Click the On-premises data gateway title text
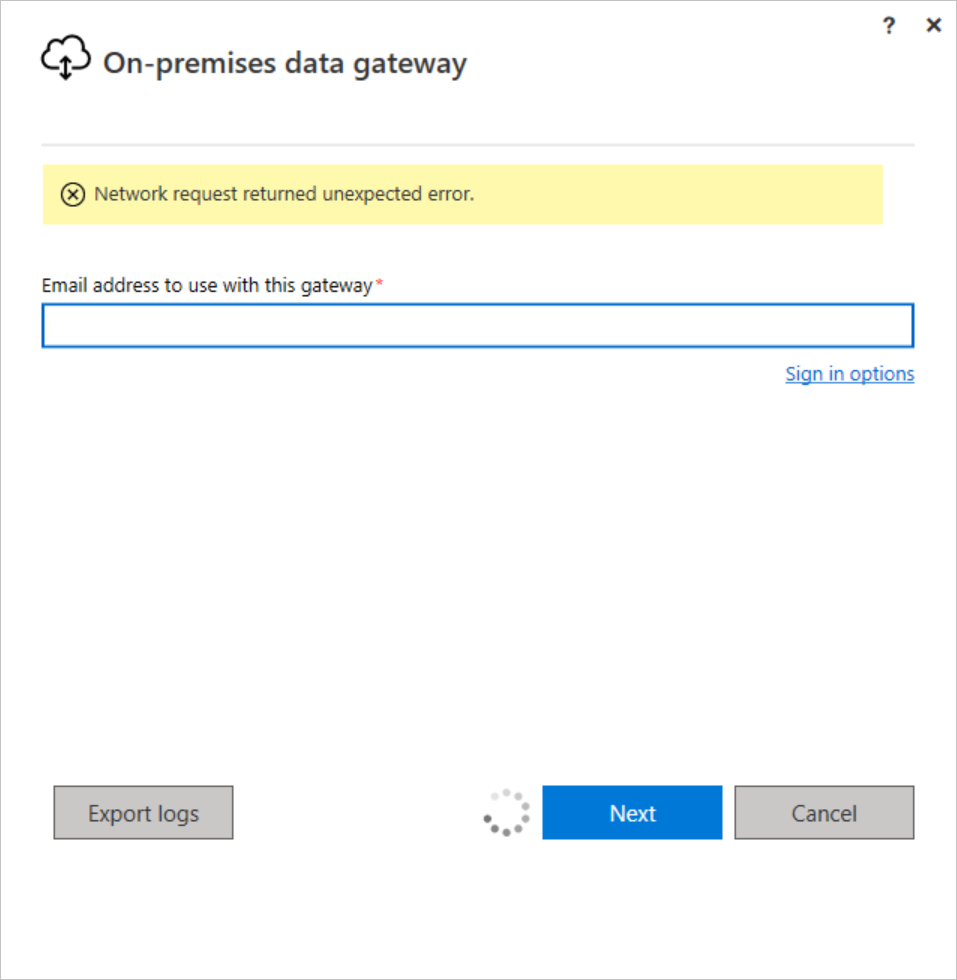Viewport: 957px width, 980px height. point(284,62)
